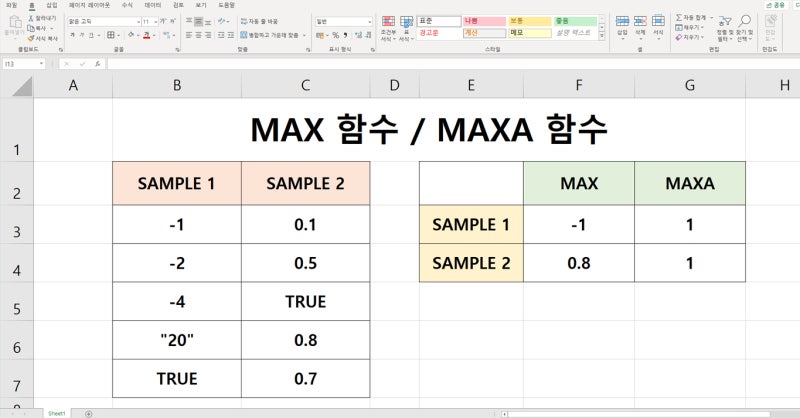Click the text Orientation angled icon
800x418 pixels.
221,21
